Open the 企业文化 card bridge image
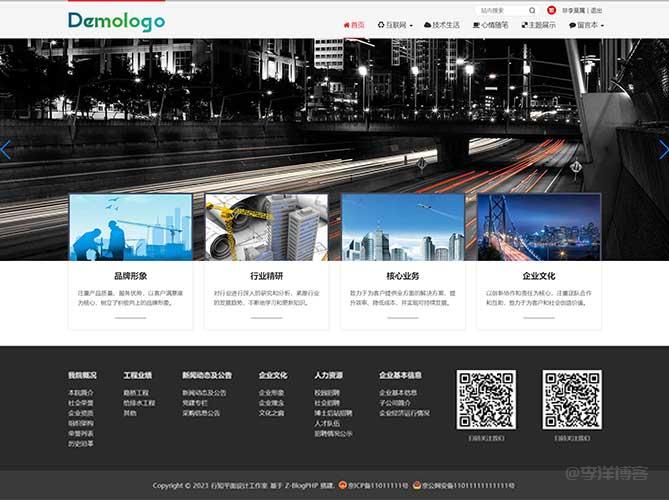 [x=538, y=227]
